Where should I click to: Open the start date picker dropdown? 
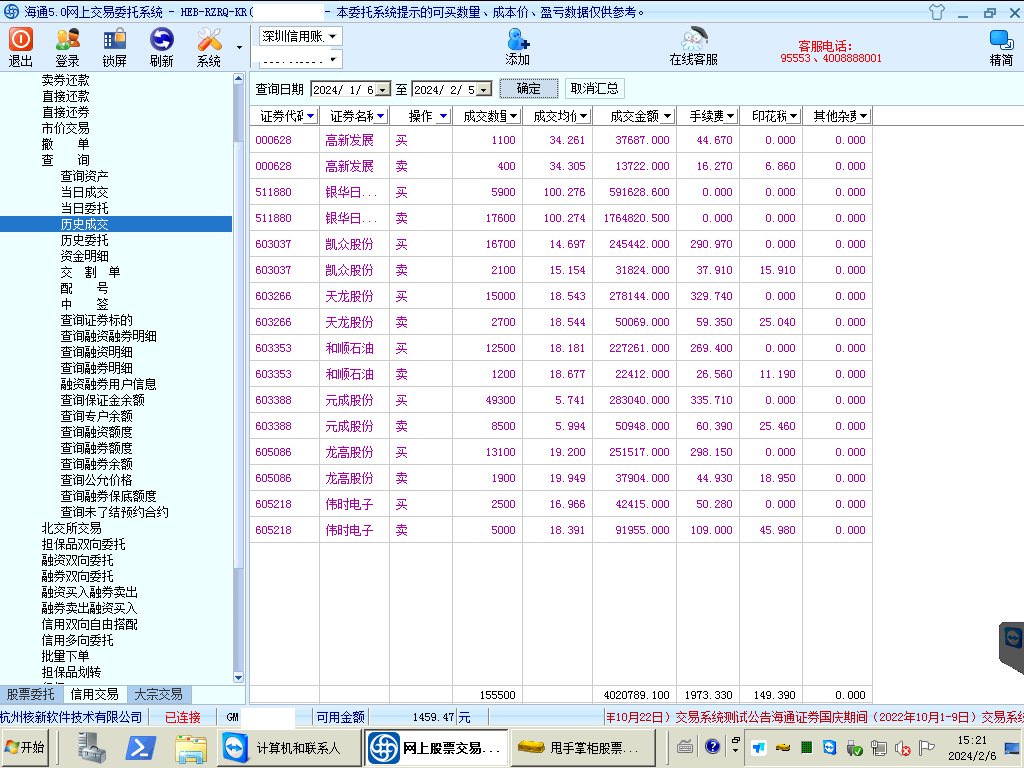(x=382, y=90)
